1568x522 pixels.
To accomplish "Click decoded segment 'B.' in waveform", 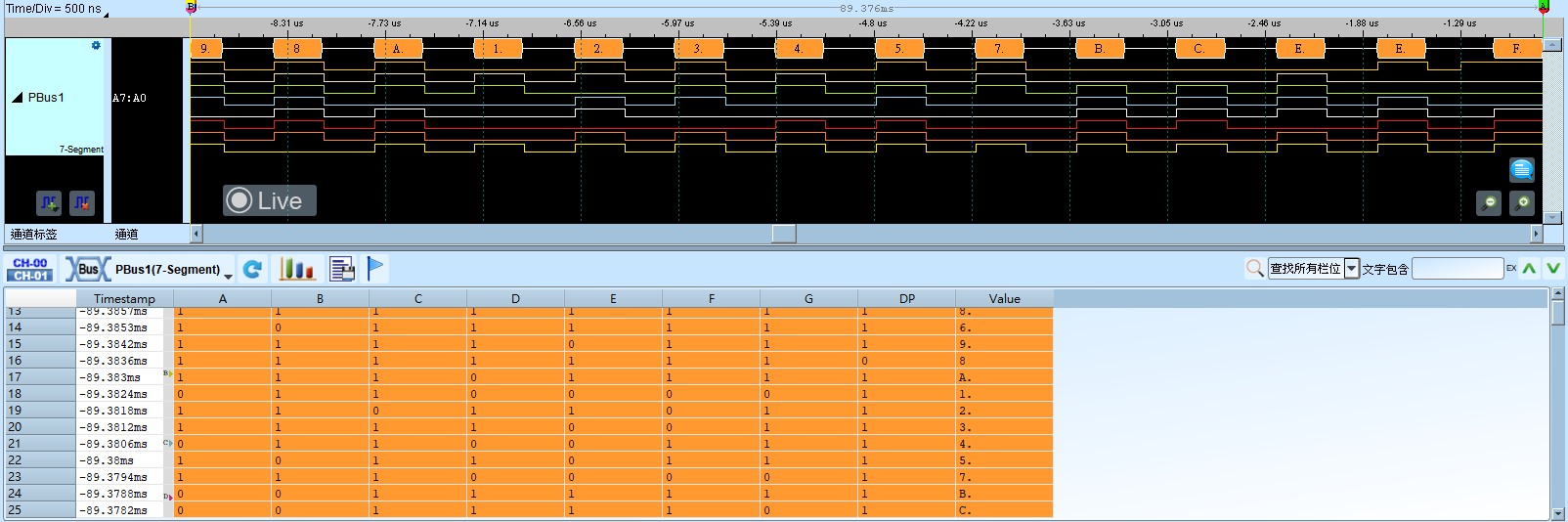I will [1100, 48].
